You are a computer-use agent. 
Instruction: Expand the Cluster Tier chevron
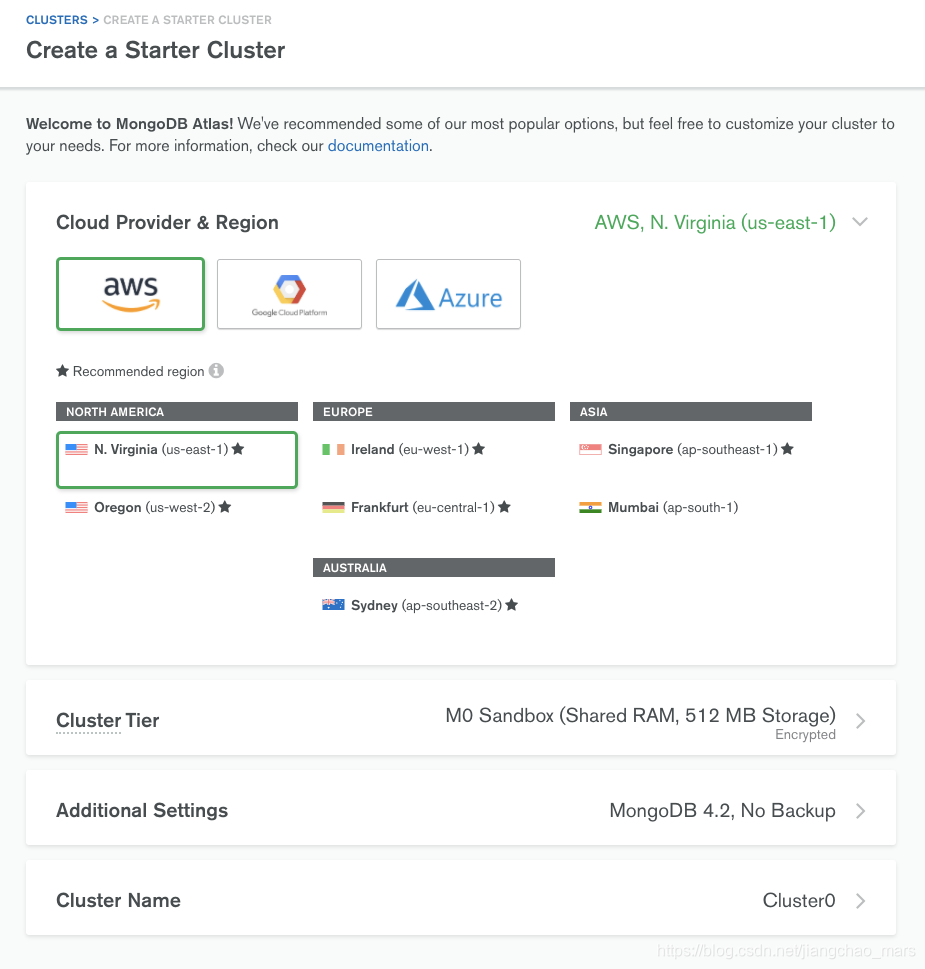tap(860, 721)
